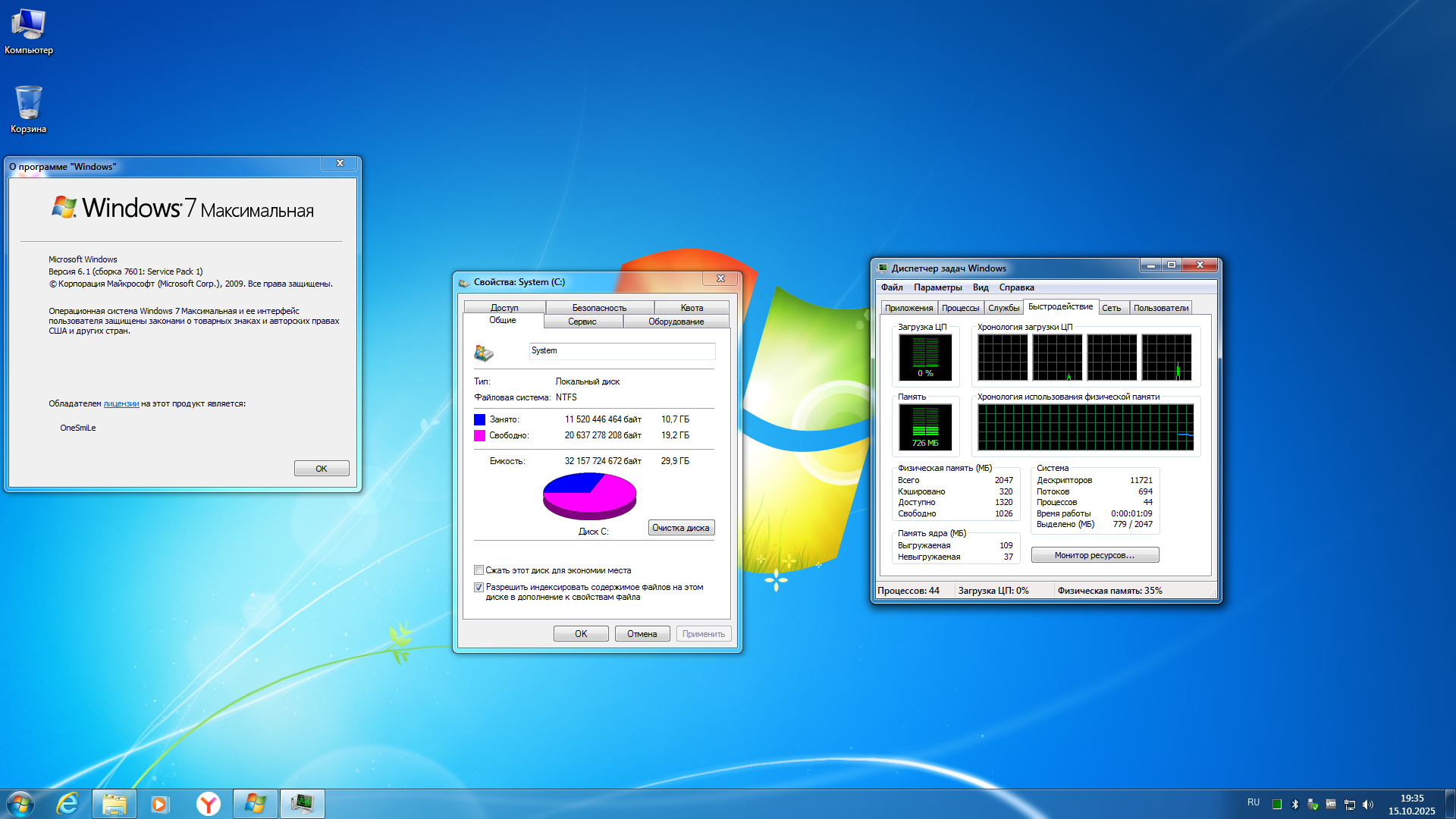Open the Параметры menu in Task Manager
This screenshot has width=1456, height=819.
pos(937,287)
